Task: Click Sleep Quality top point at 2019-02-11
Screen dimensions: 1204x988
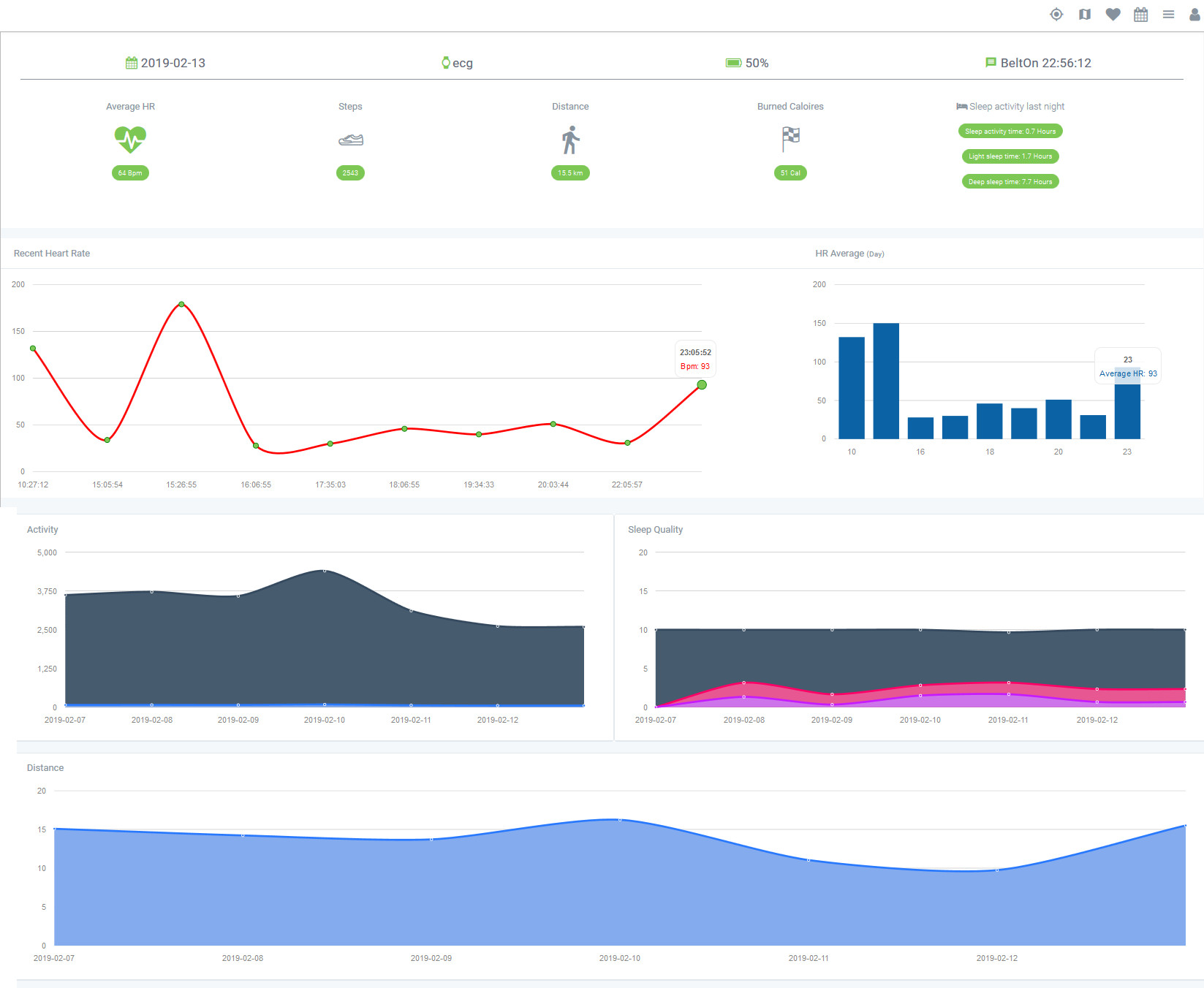Action: (1009, 631)
